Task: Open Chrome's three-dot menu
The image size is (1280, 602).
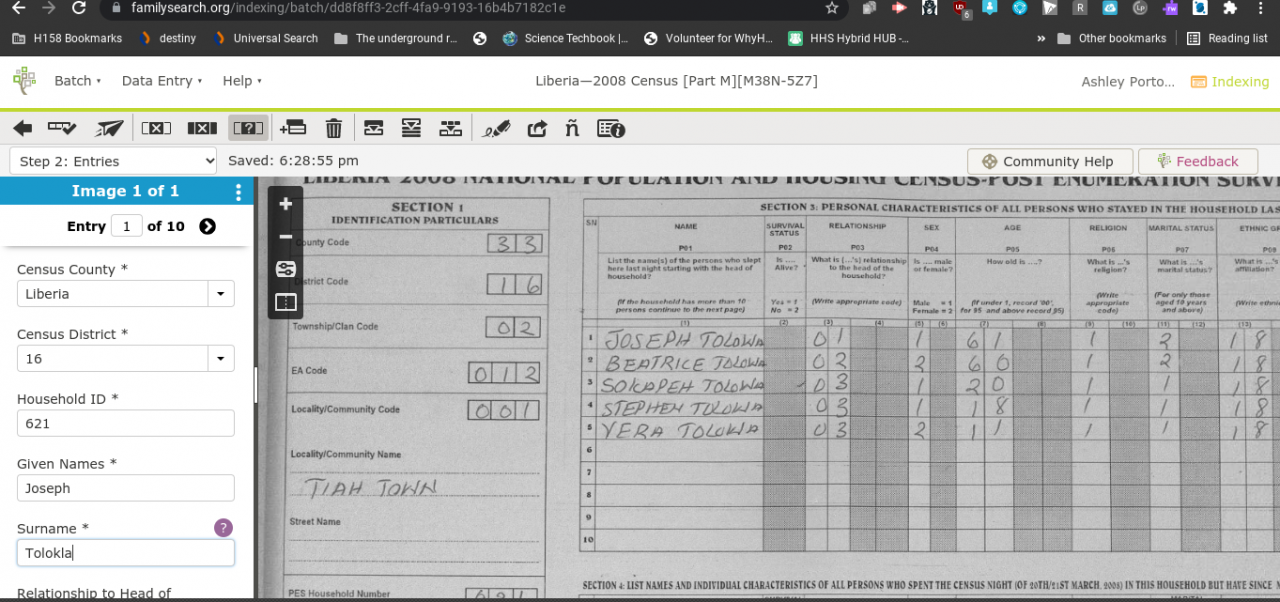Action: click(1263, 8)
